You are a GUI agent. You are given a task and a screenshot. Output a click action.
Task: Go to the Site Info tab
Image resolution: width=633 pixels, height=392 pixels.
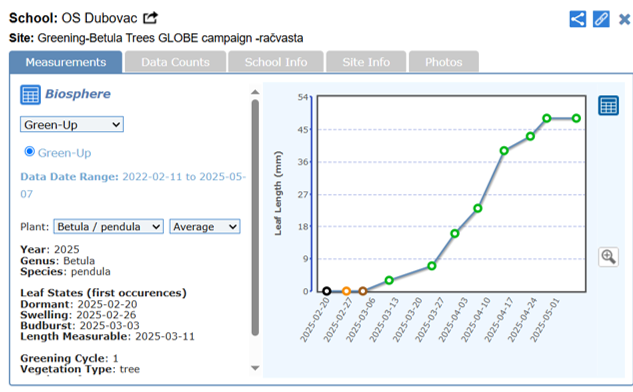click(x=366, y=62)
